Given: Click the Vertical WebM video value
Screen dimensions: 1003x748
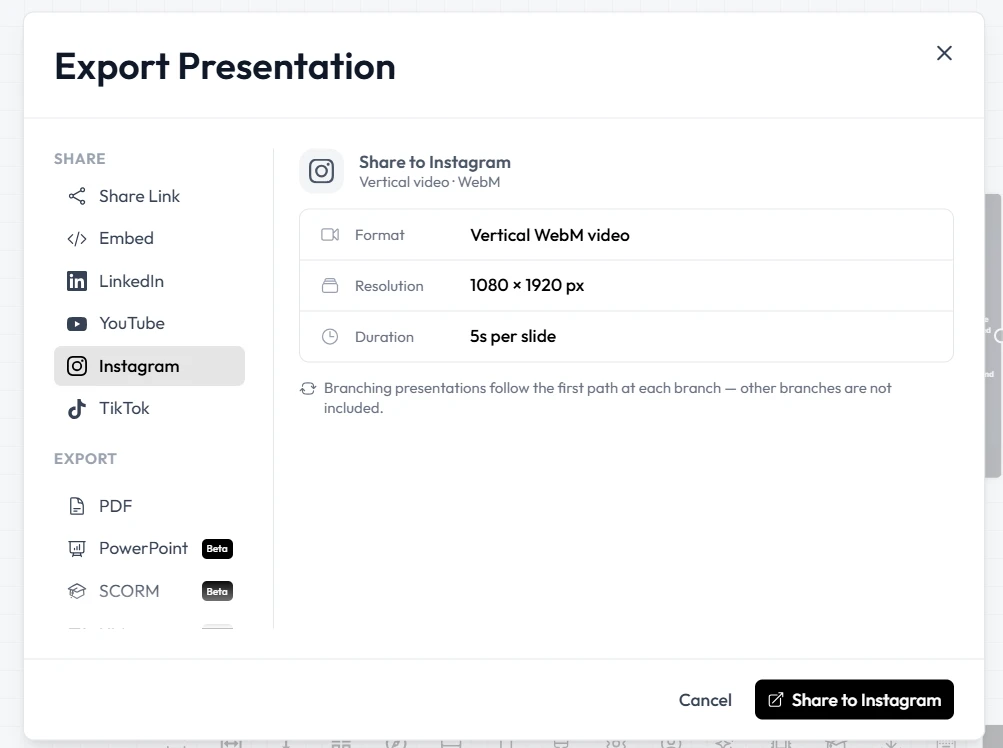Looking at the screenshot, I should (549, 235).
